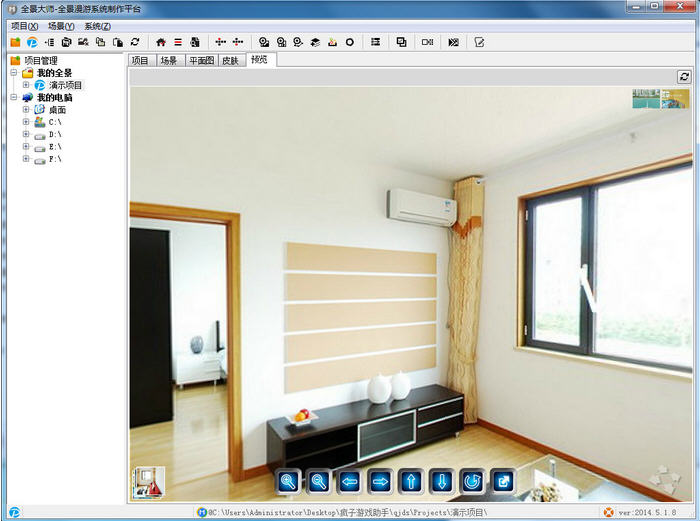Switch to the 皮肤 tab

pos(230,61)
